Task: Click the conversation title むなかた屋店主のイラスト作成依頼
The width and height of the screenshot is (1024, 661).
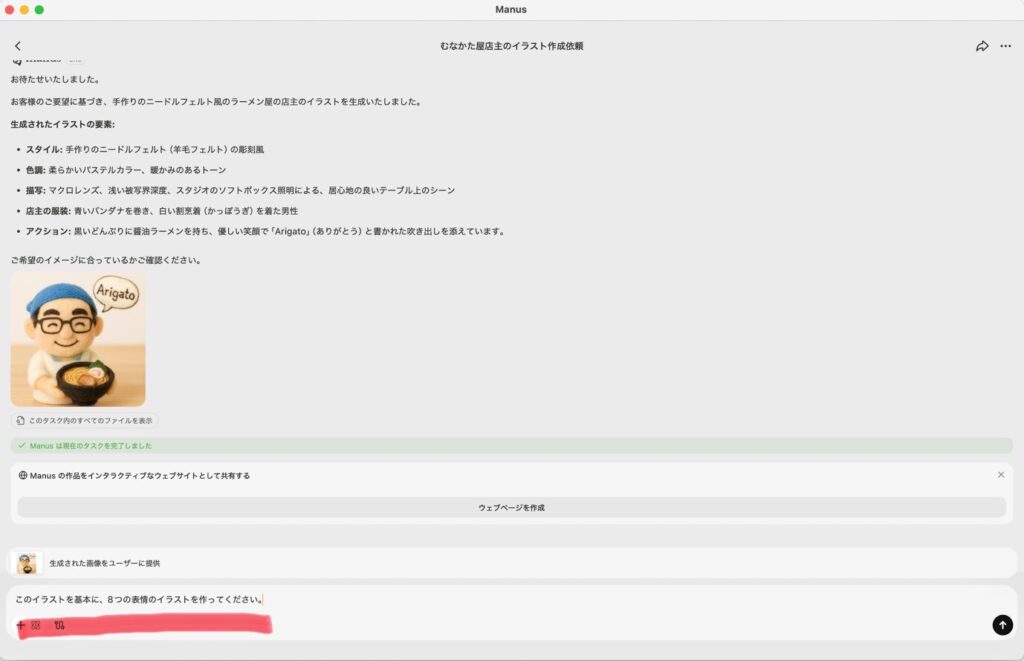Action: [511, 46]
